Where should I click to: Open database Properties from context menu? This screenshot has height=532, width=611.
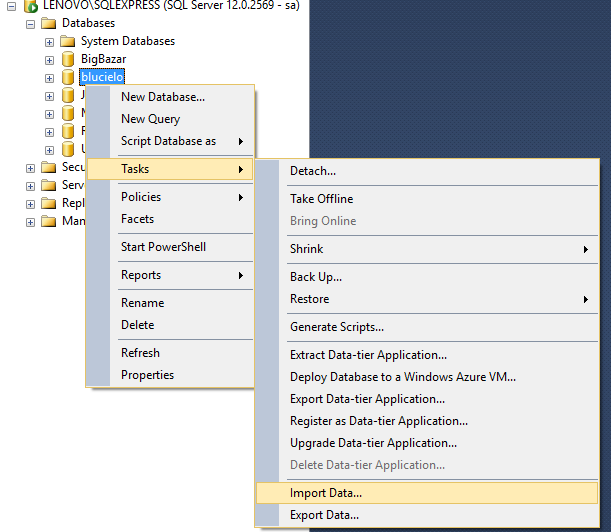(170, 375)
